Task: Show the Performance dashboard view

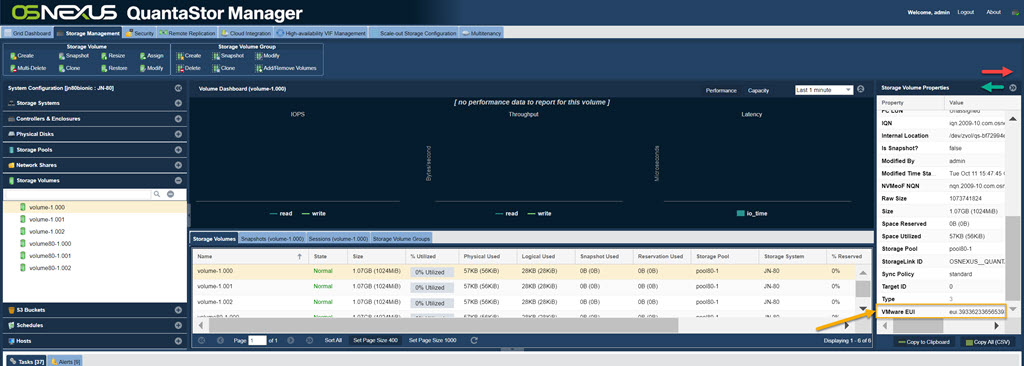Action: point(721,90)
